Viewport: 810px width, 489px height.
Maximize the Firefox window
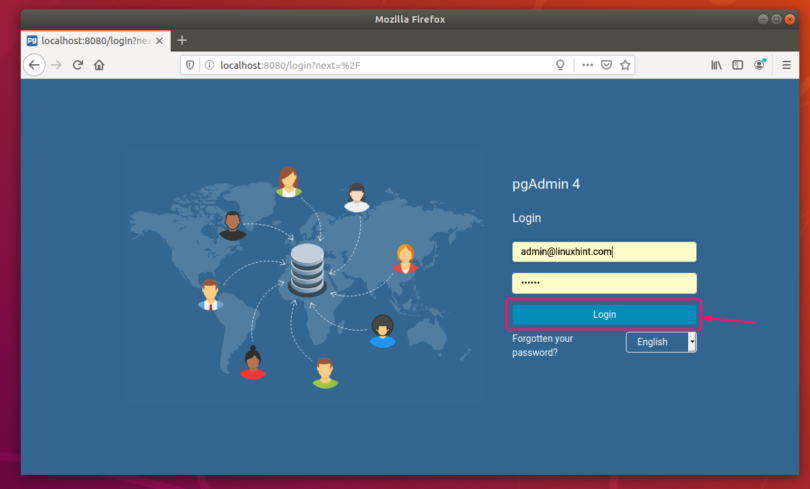point(776,19)
